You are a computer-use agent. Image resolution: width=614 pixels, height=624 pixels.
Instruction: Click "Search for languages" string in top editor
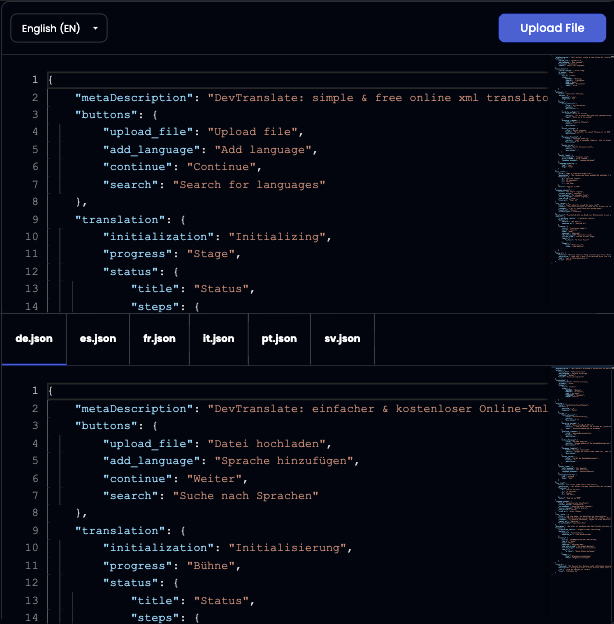[249, 185]
